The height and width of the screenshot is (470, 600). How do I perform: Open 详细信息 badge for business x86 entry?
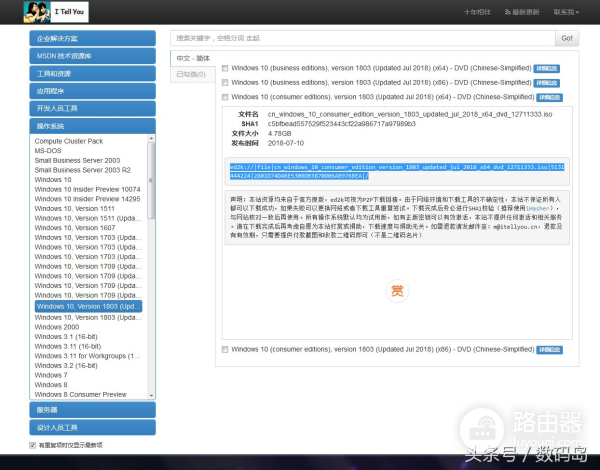coord(544,83)
